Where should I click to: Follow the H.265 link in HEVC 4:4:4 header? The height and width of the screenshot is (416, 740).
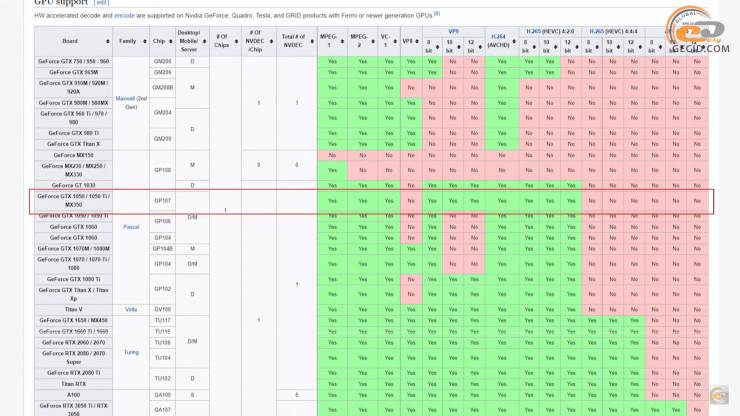(597, 32)
